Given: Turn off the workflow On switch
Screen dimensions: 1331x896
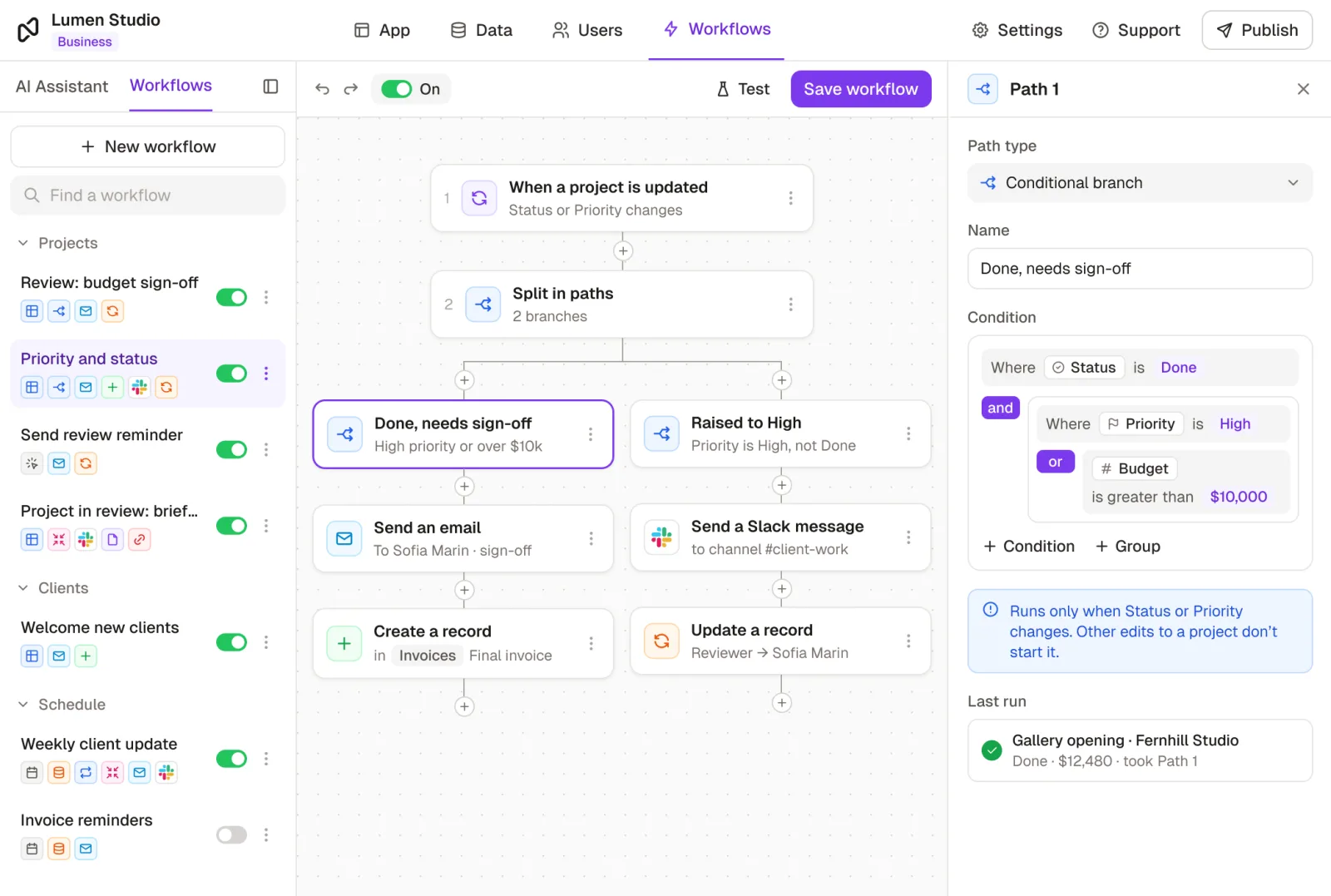Looking at the screenshot, I should tap(397, 89).
